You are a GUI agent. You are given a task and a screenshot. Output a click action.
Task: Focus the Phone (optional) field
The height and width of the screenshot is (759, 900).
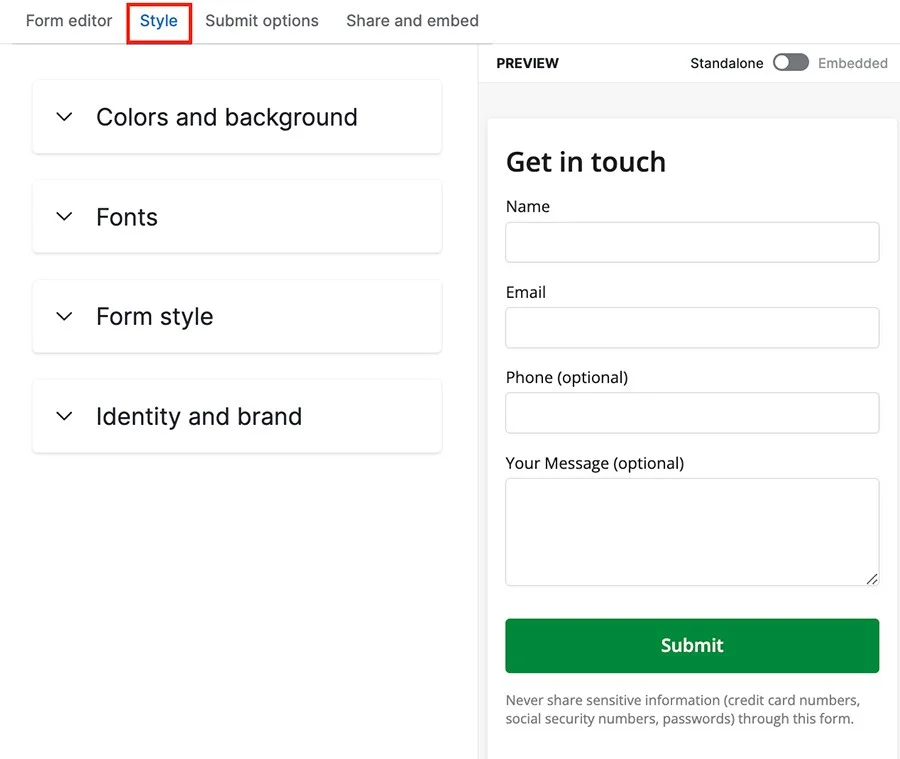pos(692,413)
